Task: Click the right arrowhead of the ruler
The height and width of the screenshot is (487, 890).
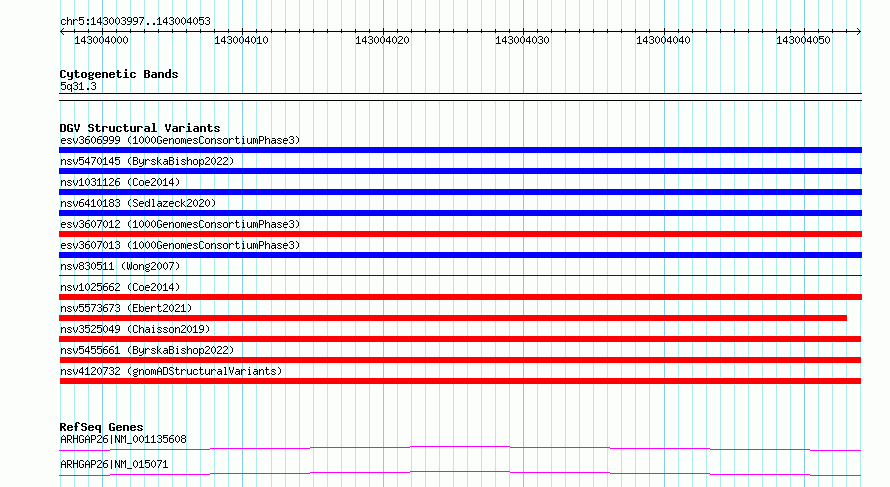Action: [x=859, y=32]
